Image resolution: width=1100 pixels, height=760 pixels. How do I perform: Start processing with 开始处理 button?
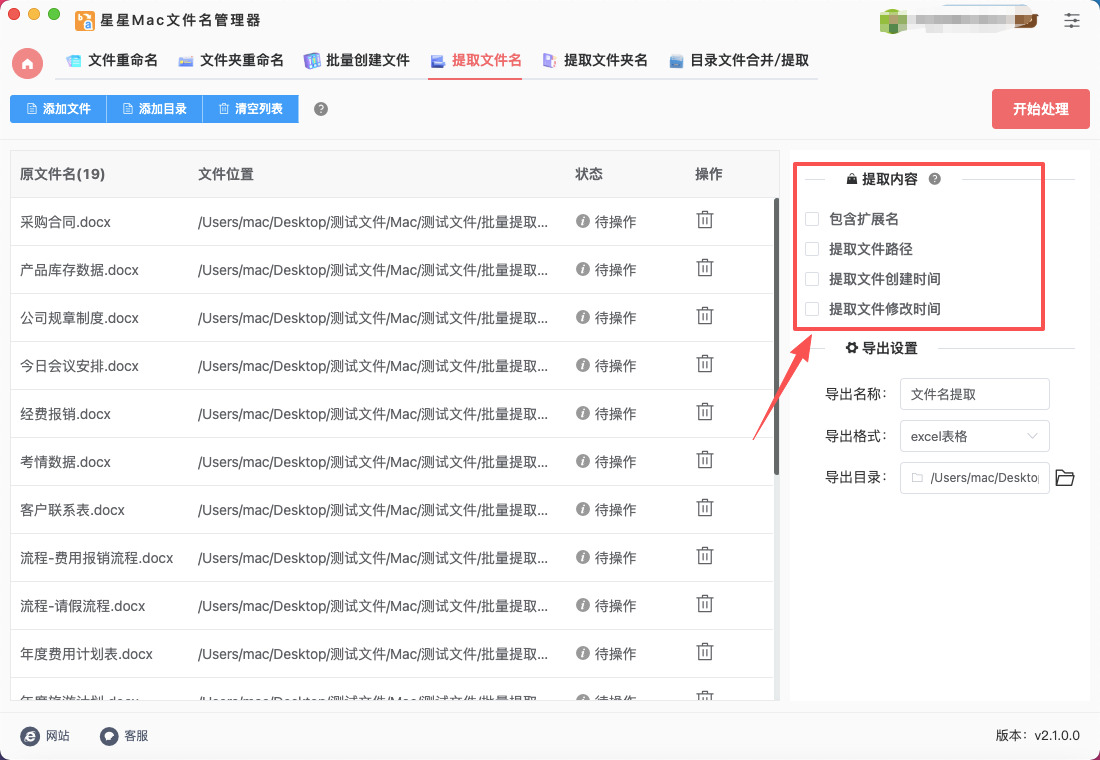coord(1040,109)
